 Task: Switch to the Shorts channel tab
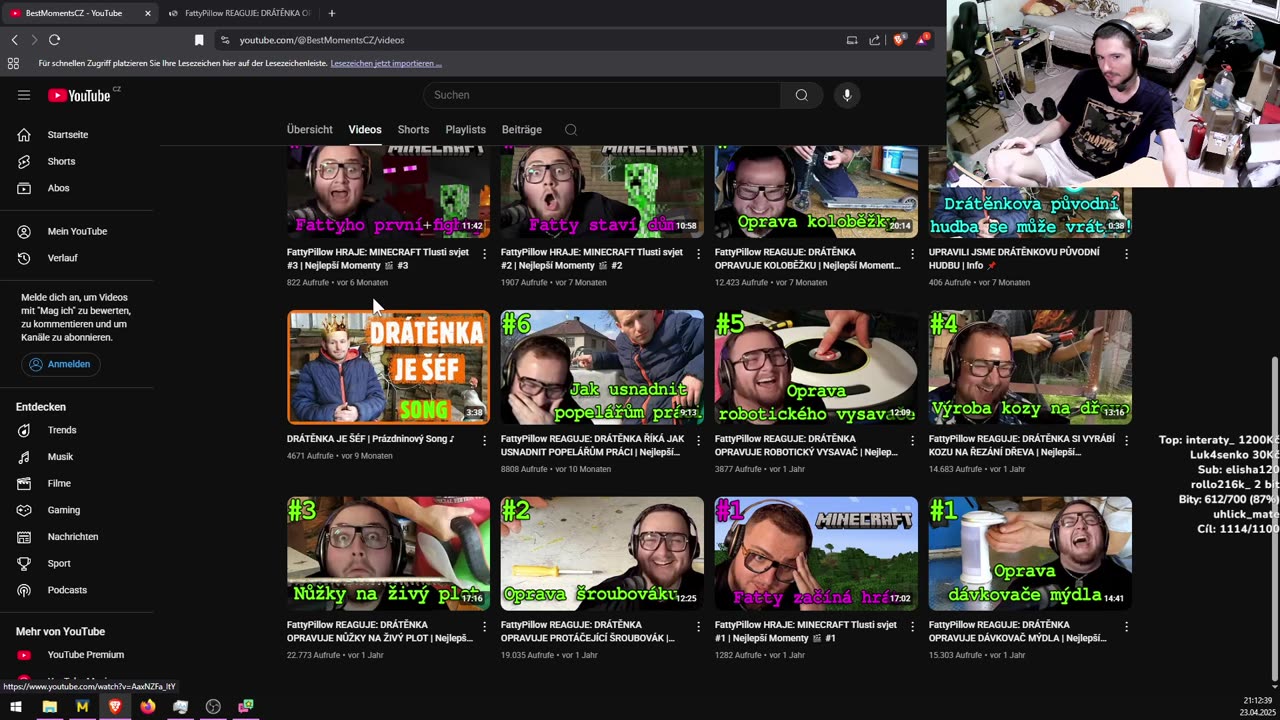click(x=413, y=130)
